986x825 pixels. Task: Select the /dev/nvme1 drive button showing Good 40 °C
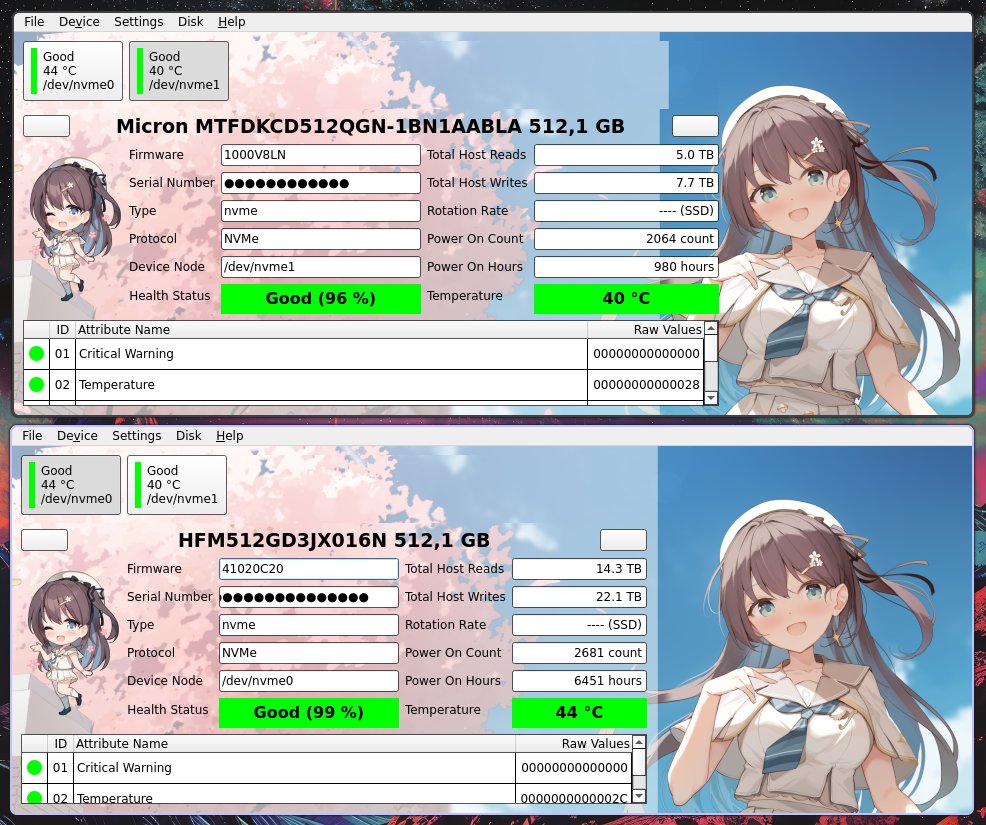point(177,70)
